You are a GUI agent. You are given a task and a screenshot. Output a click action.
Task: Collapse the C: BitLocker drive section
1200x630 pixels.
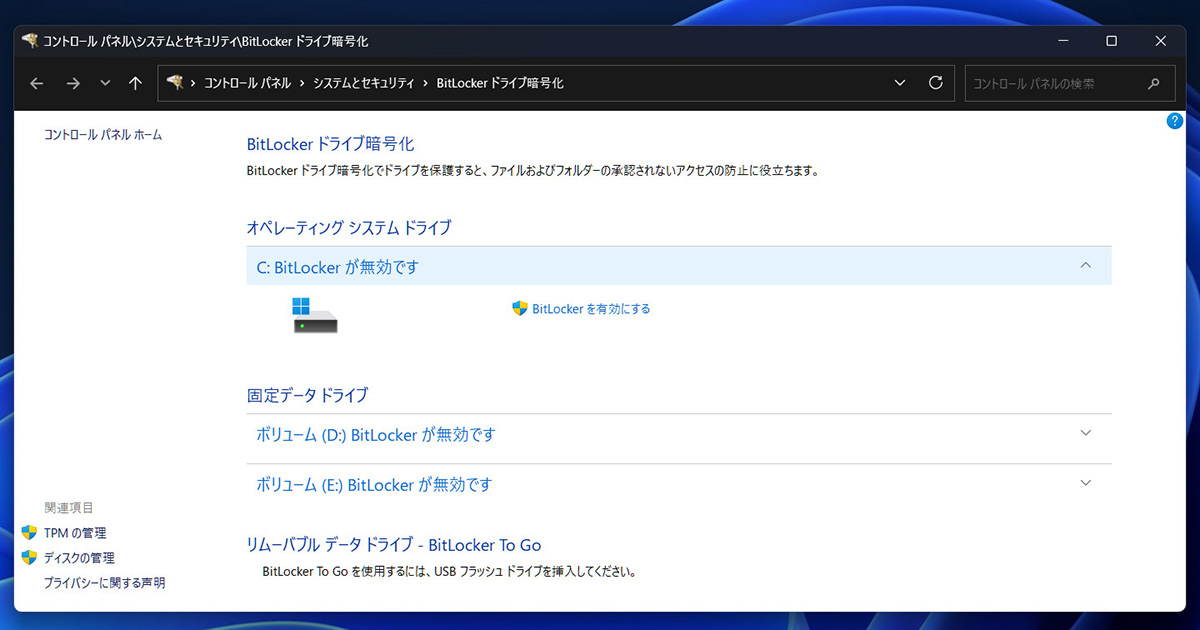(1086, 266)
